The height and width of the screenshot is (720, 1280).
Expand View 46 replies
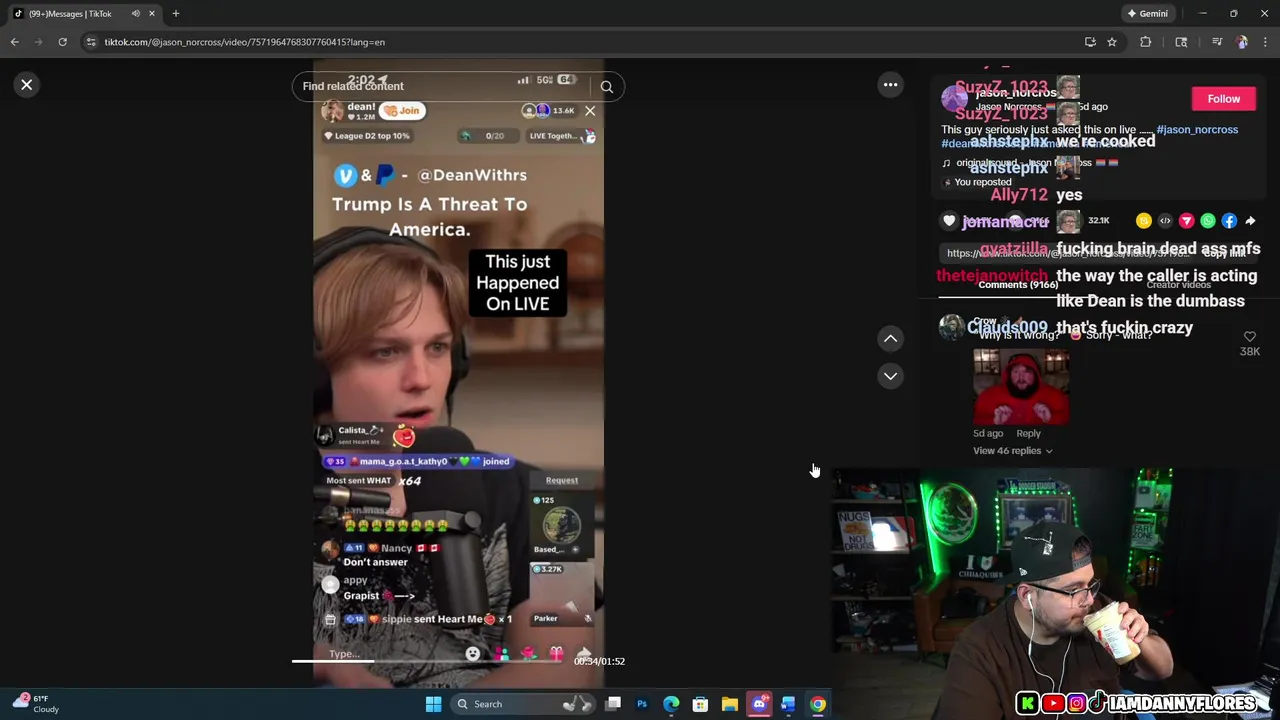[x=1012, y=451]
